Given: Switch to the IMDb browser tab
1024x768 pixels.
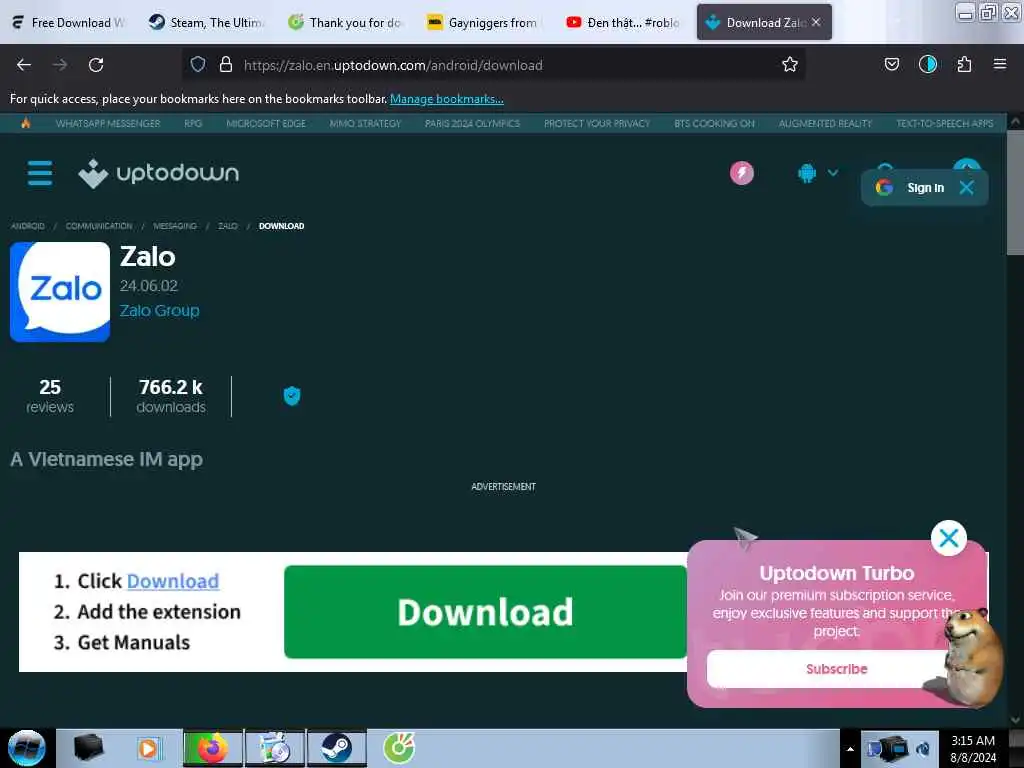Looking at the screenshot, I should 485,22.
